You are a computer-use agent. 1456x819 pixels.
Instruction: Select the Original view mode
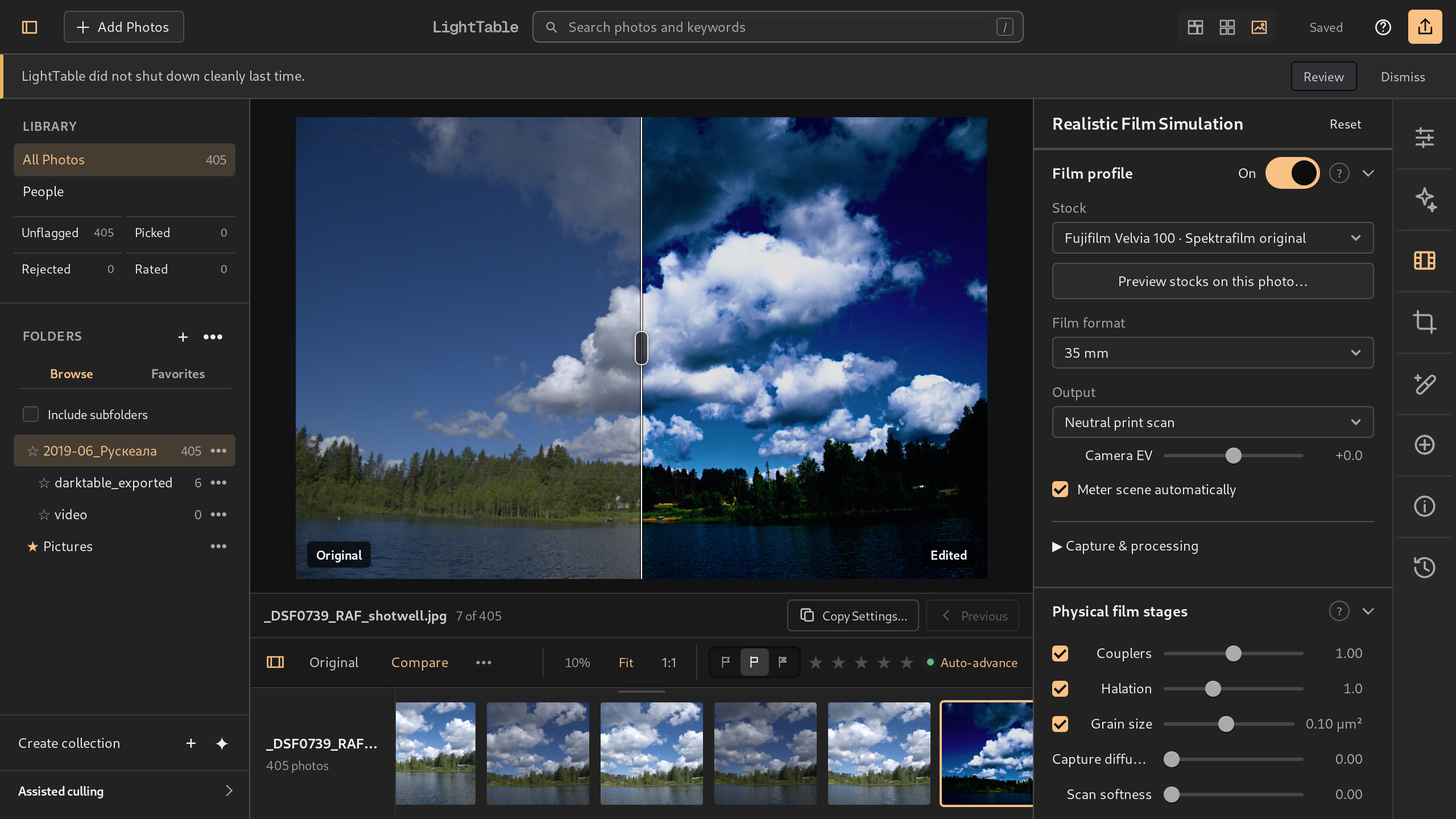pyautogui.click(x=334, y=663)
